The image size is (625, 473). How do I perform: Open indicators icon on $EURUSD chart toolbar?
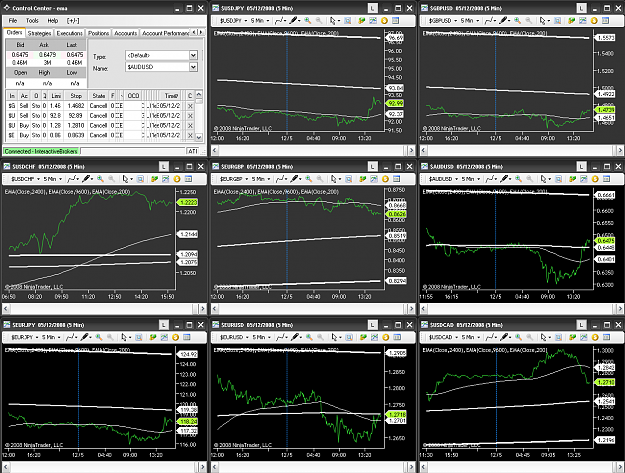363,337
